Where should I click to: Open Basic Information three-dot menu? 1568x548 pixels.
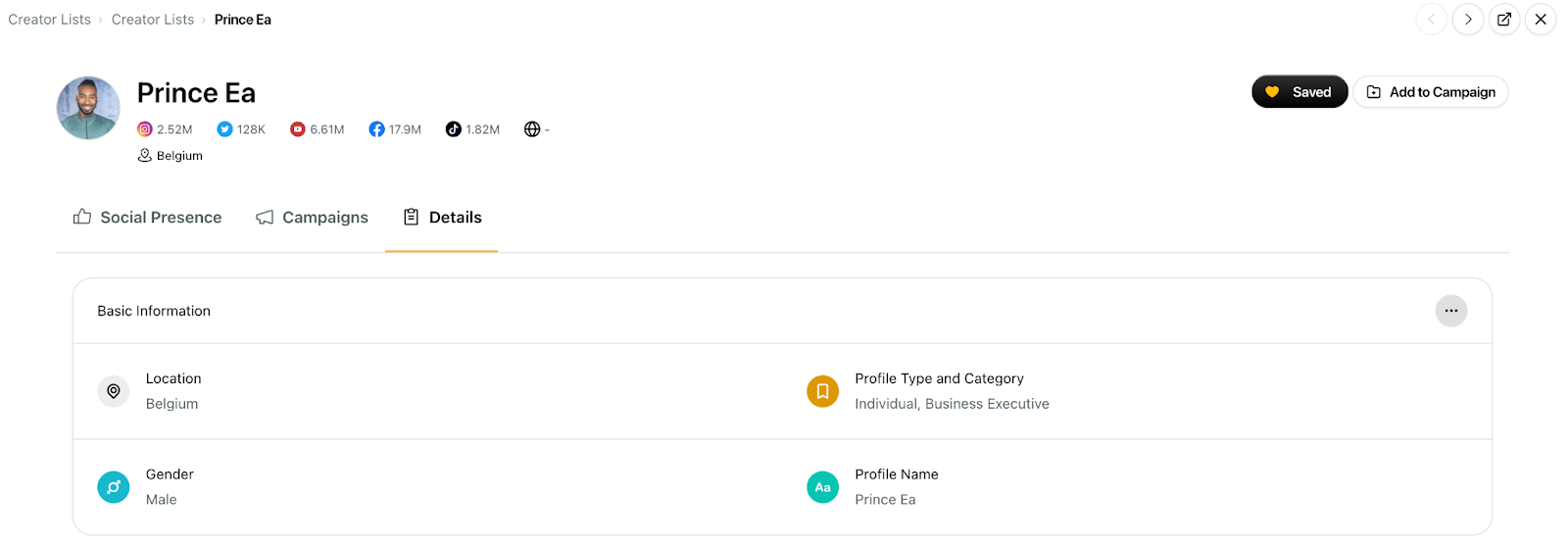coord(1451,311)
